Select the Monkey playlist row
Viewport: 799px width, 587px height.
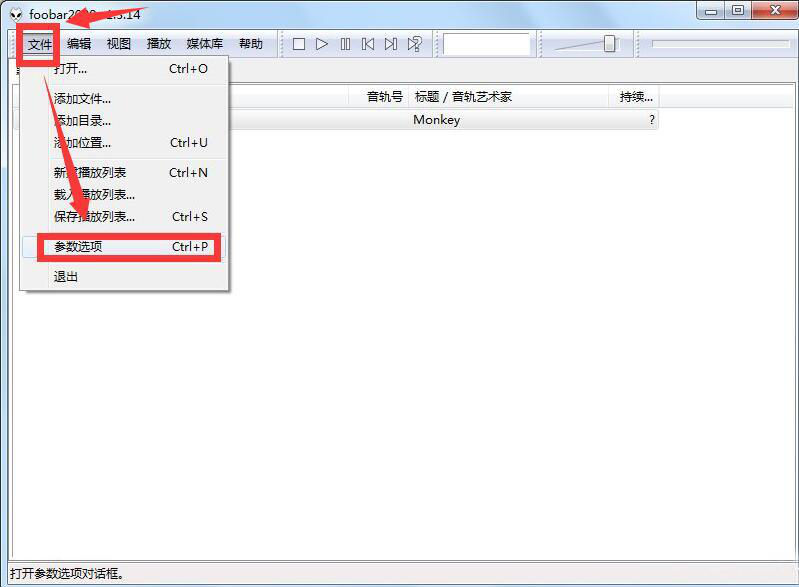click(443, 120)
